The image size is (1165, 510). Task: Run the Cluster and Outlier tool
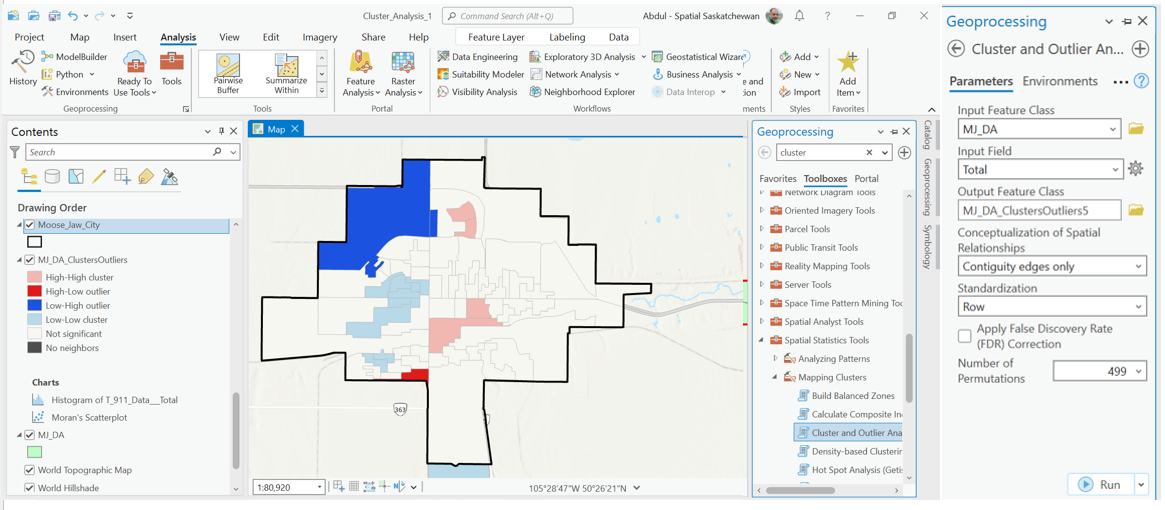pyautogui.click(x=1099, y=485)
